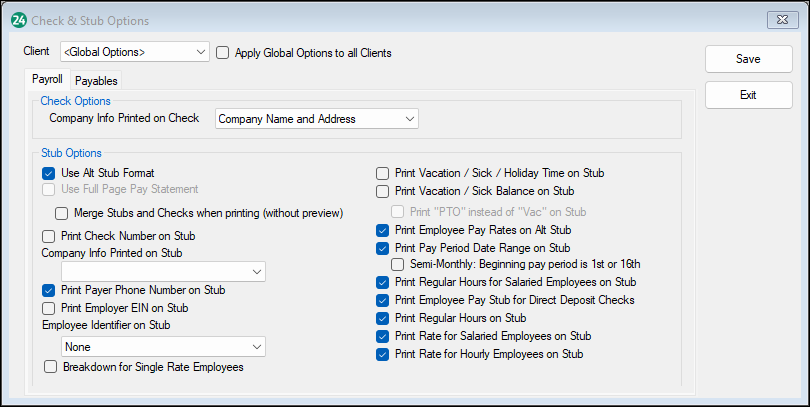Click the Exit button
Viewport: 810px width, 407px height.
(x=749, y=95)
